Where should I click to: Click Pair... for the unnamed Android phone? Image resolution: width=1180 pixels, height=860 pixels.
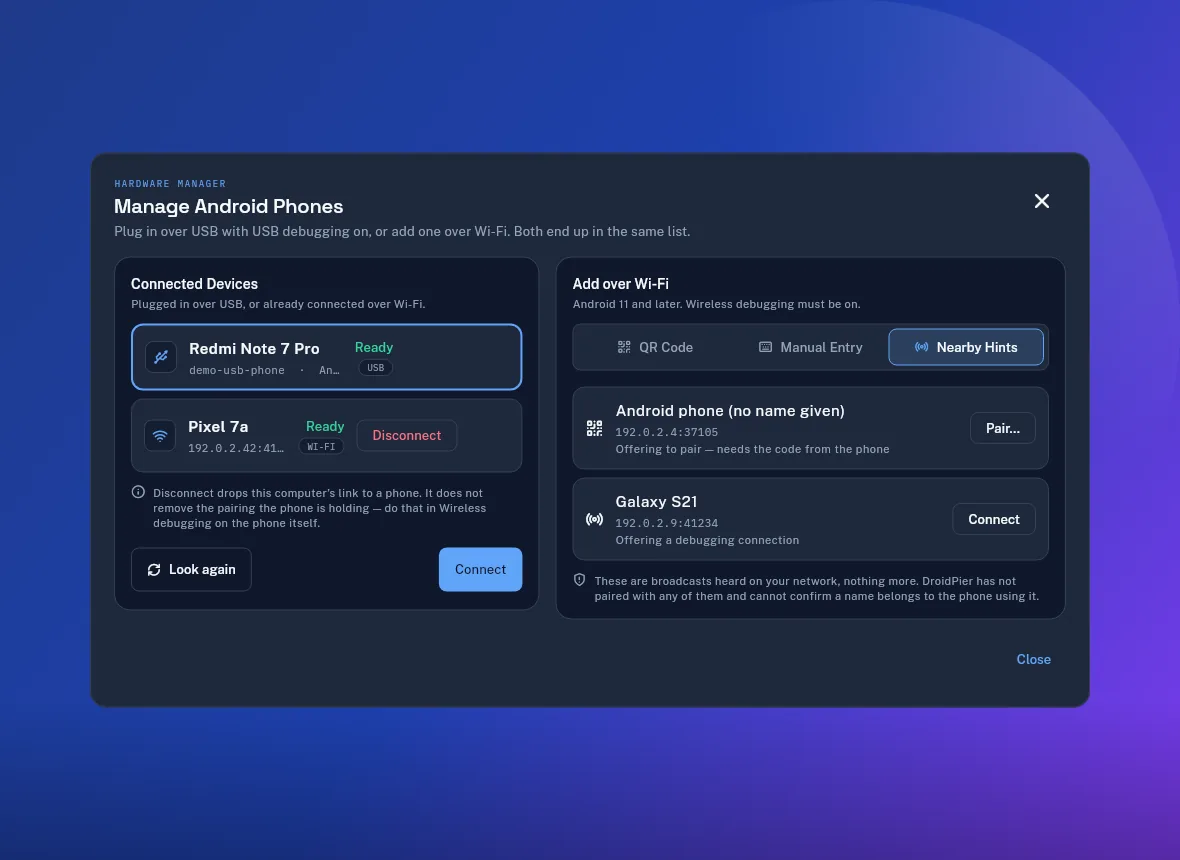click(x=1003, y=428)
